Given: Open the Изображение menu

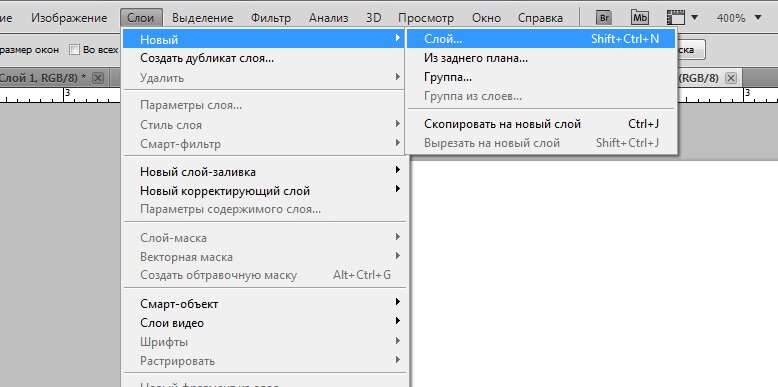Looking at the screenshot, I should coord(69,18).
